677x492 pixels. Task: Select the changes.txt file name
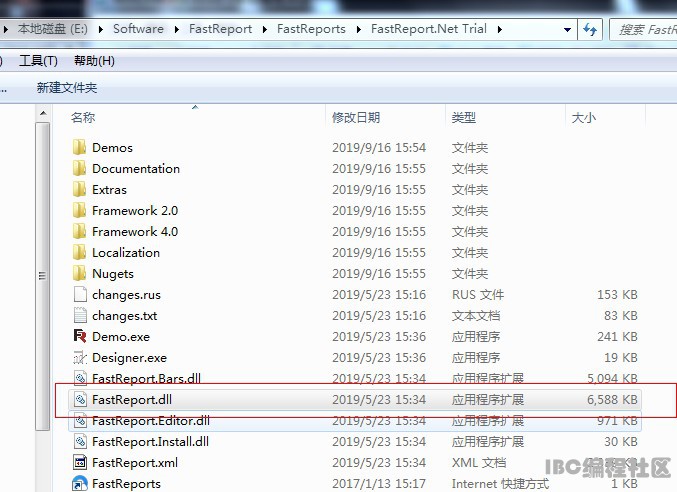(x=124, y=316)
